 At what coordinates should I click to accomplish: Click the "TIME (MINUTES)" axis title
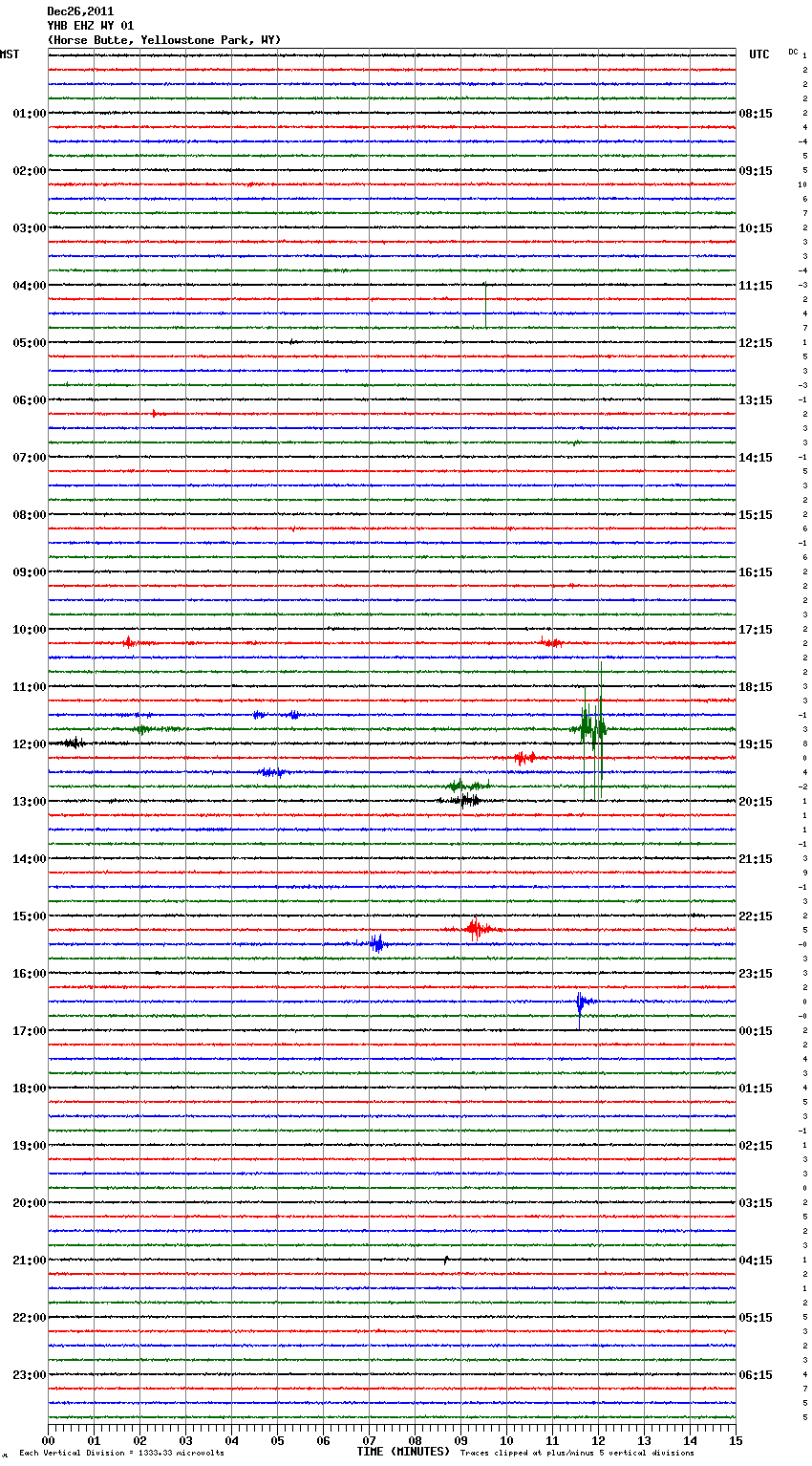(403, 1452)
